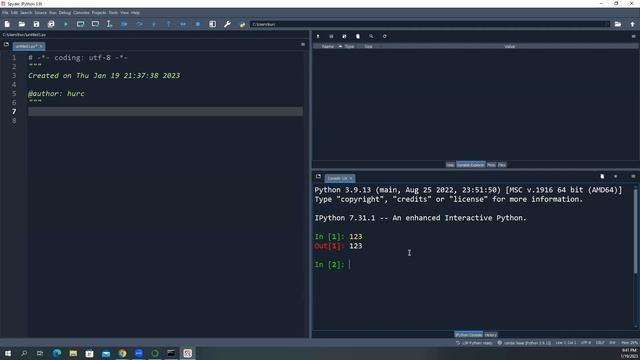Screen dimensions: 640x360
Task: Open the Projects menu
Action: click(99, 13)
